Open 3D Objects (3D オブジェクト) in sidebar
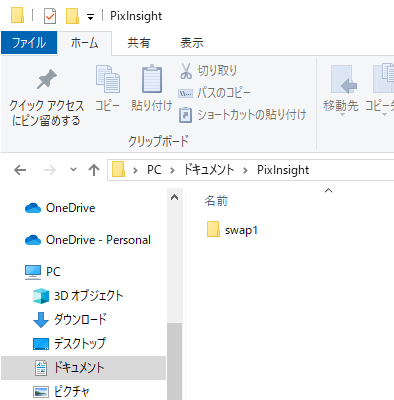Screen dimensions: 394x400 78,296
